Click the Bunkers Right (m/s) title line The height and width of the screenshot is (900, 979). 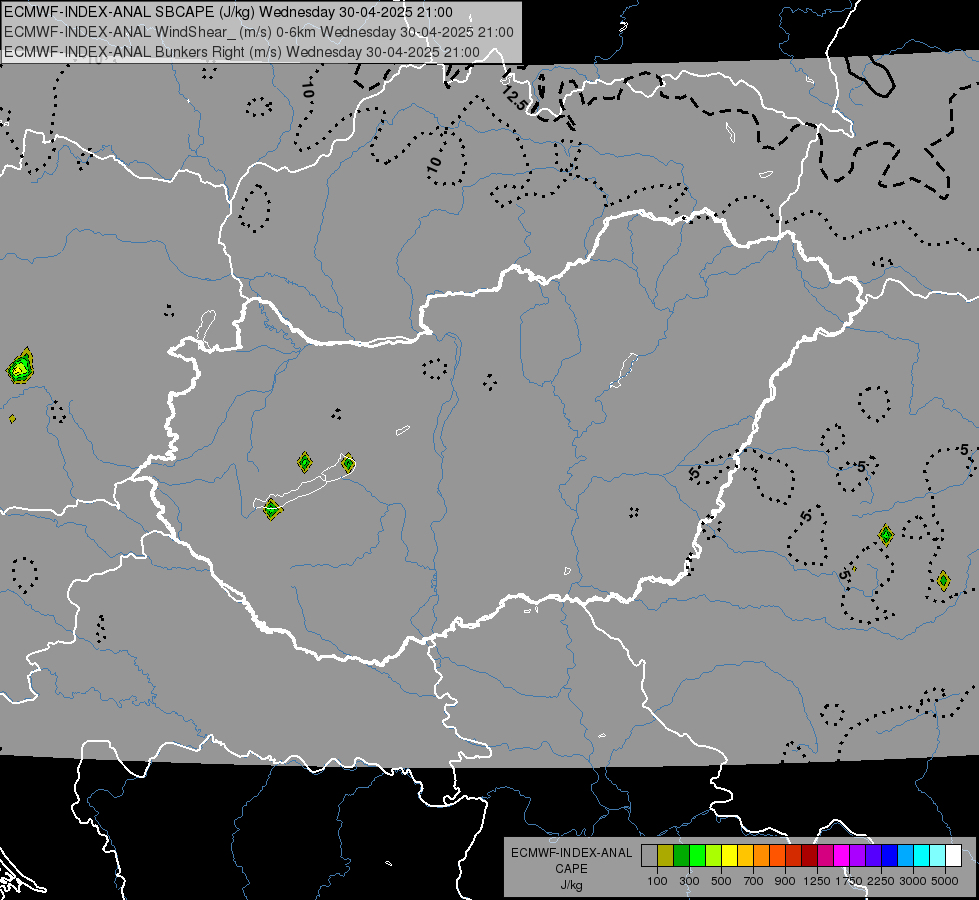click(242, 52)
